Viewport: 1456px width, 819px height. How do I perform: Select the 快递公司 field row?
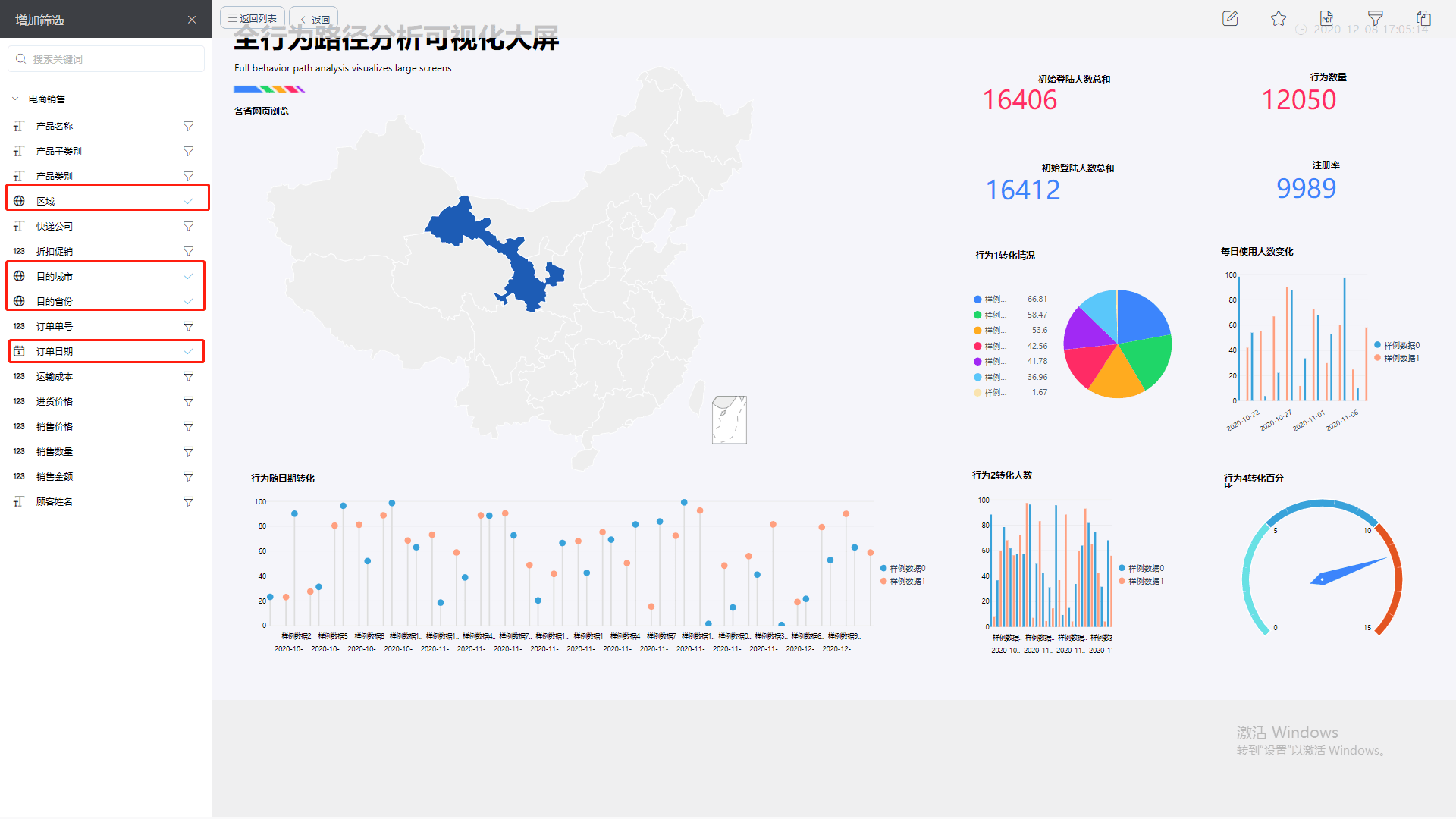coord(106,226)
